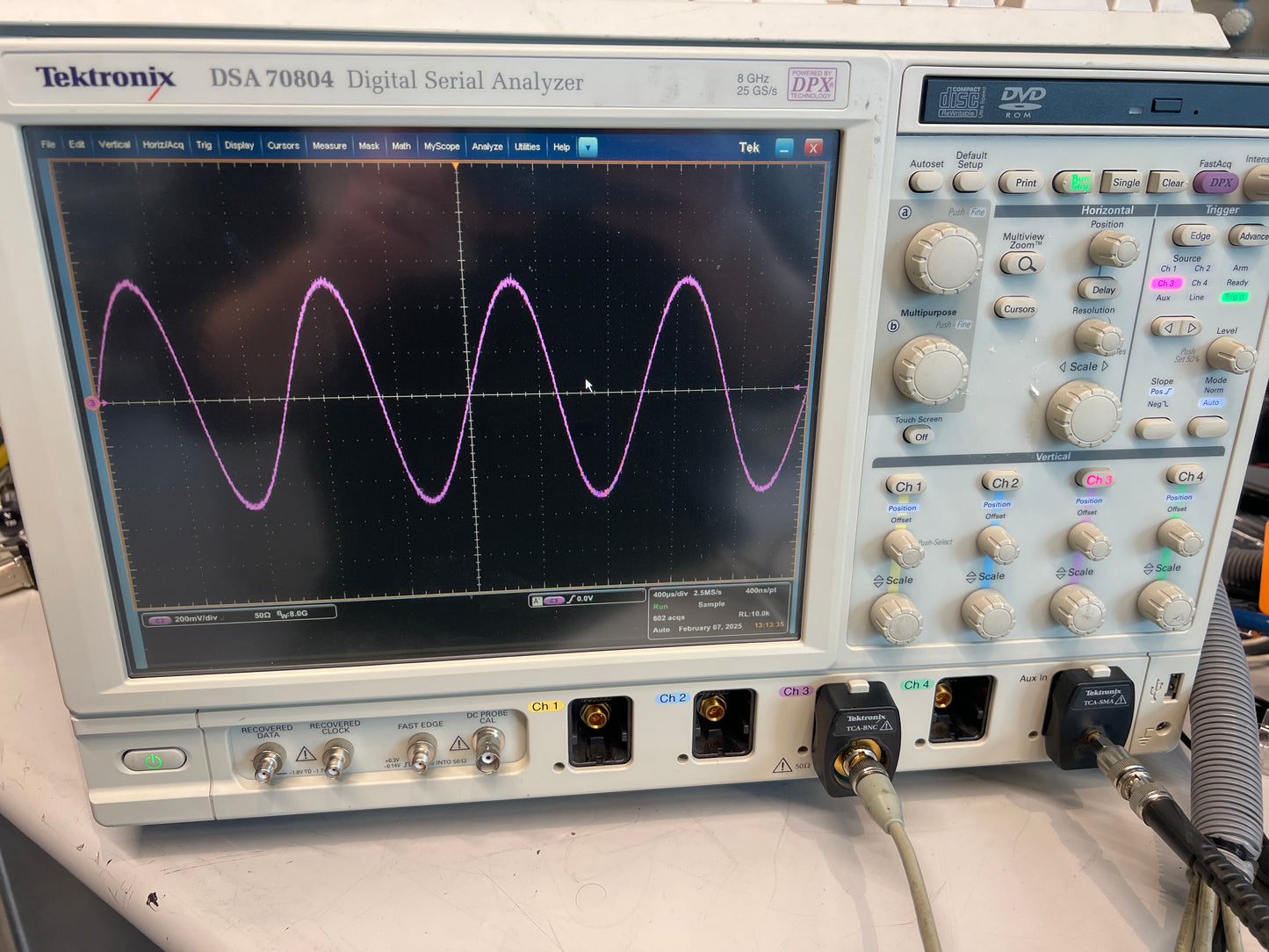Open the Measure menu
This screenshot has height=952, width=1269.
(329, 146)
